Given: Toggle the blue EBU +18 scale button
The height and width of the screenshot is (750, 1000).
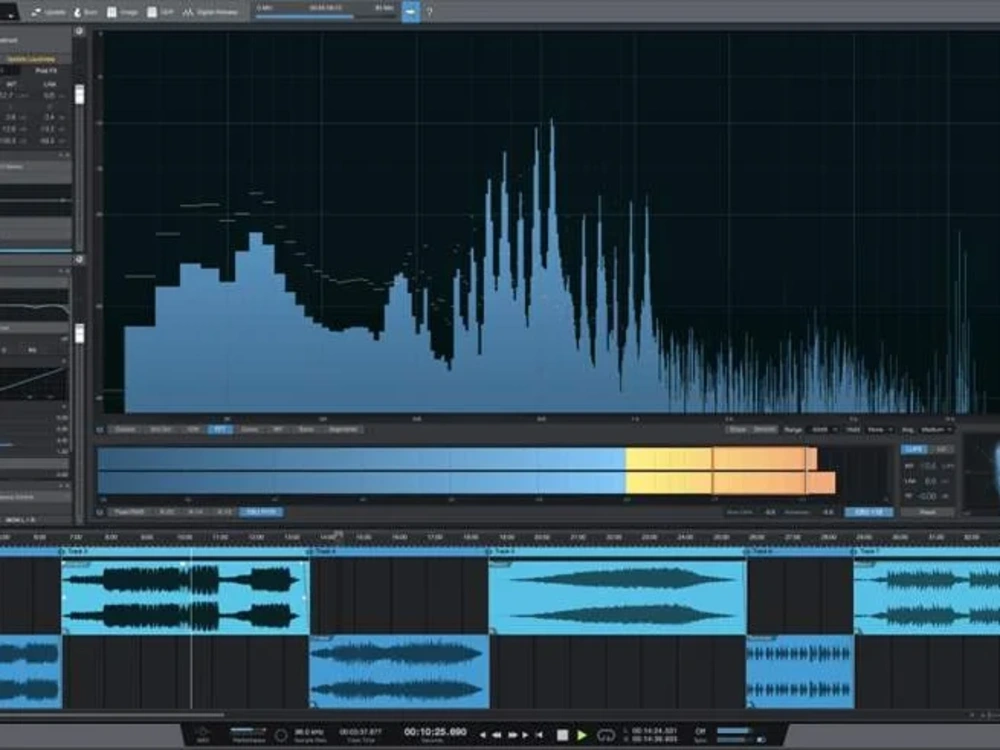Looking at the screenshot, I should pos(869,512).
